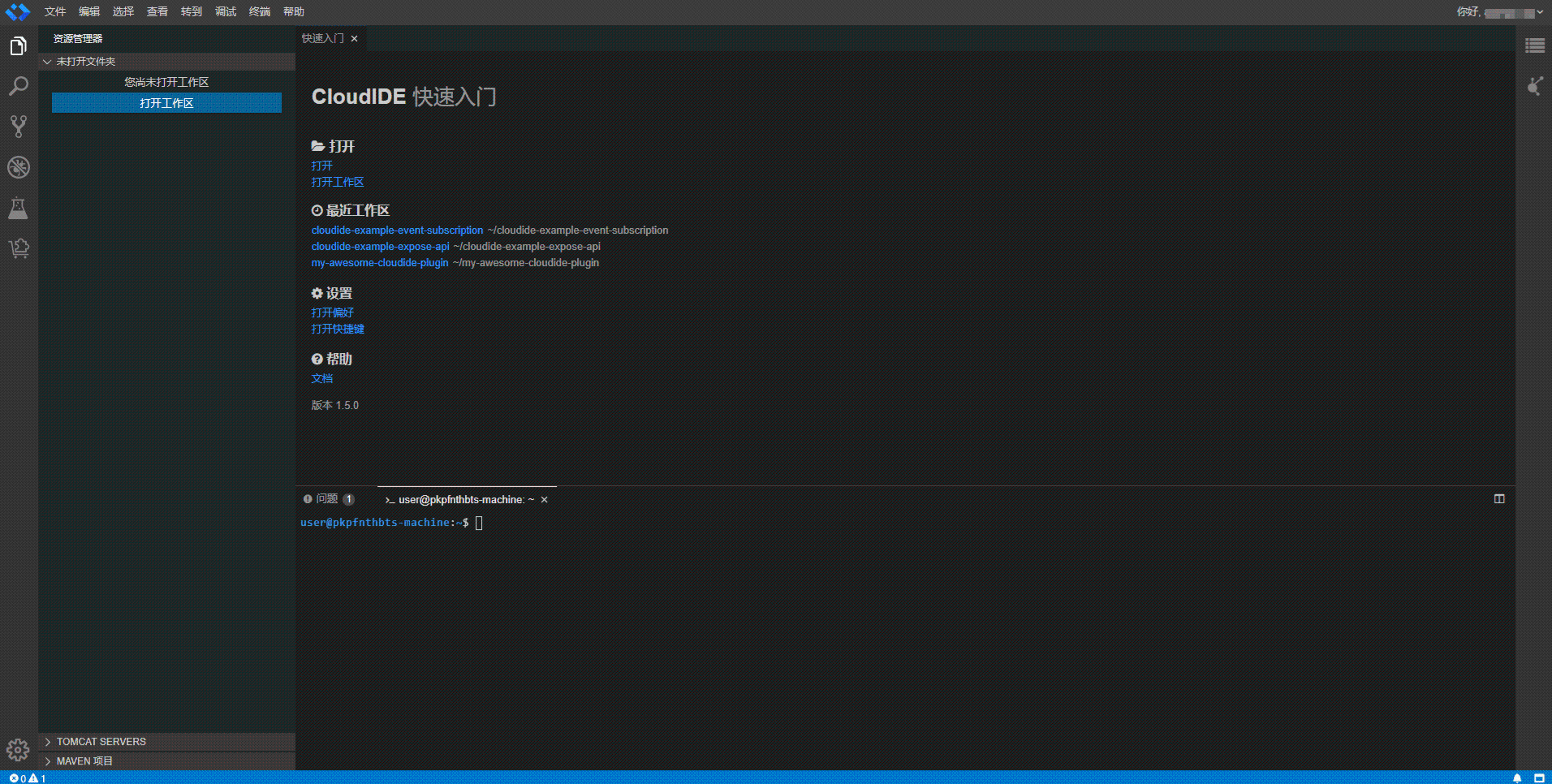Open the 转到 menu
Screen dimensions: 1552x784
click(x=192, y=12)
